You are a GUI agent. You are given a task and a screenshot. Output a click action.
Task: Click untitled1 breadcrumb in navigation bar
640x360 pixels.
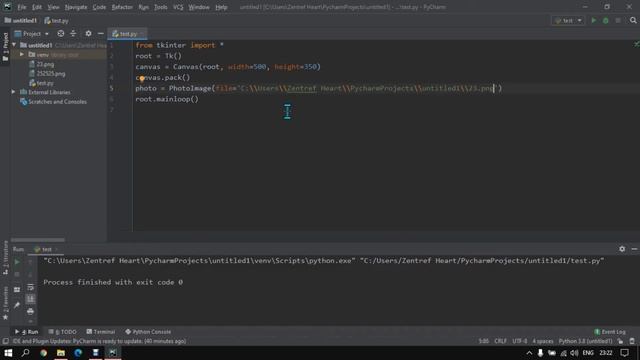coord(21,20)
